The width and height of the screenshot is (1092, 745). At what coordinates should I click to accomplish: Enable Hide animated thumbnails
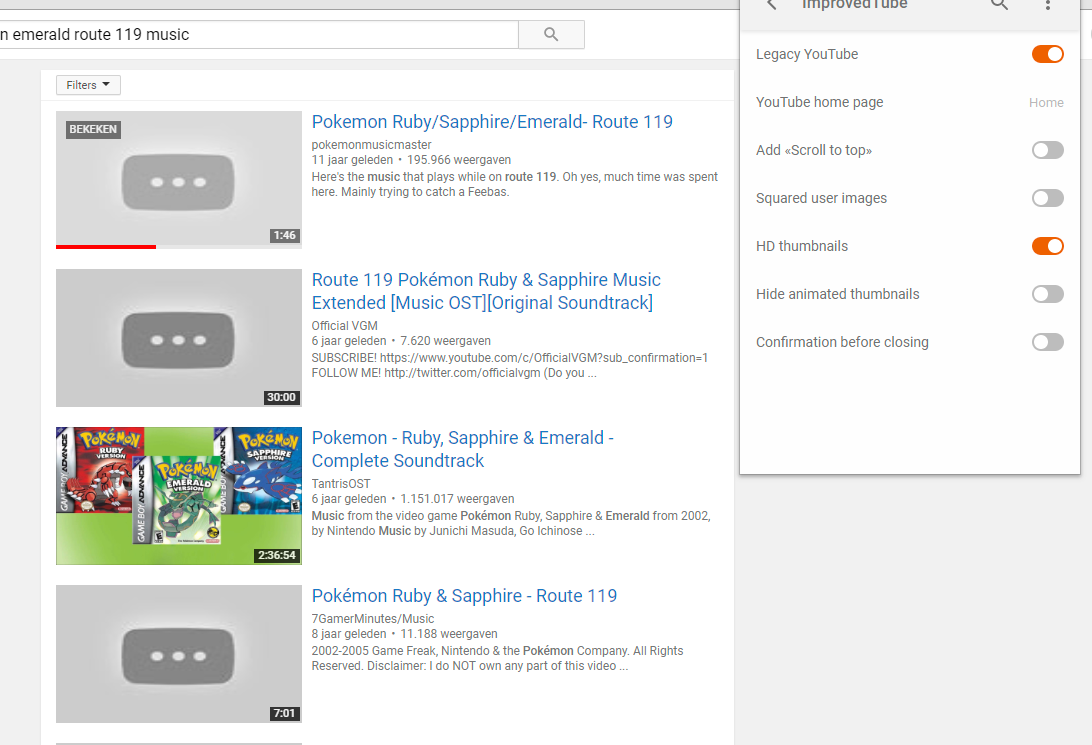pos(1047,294)
